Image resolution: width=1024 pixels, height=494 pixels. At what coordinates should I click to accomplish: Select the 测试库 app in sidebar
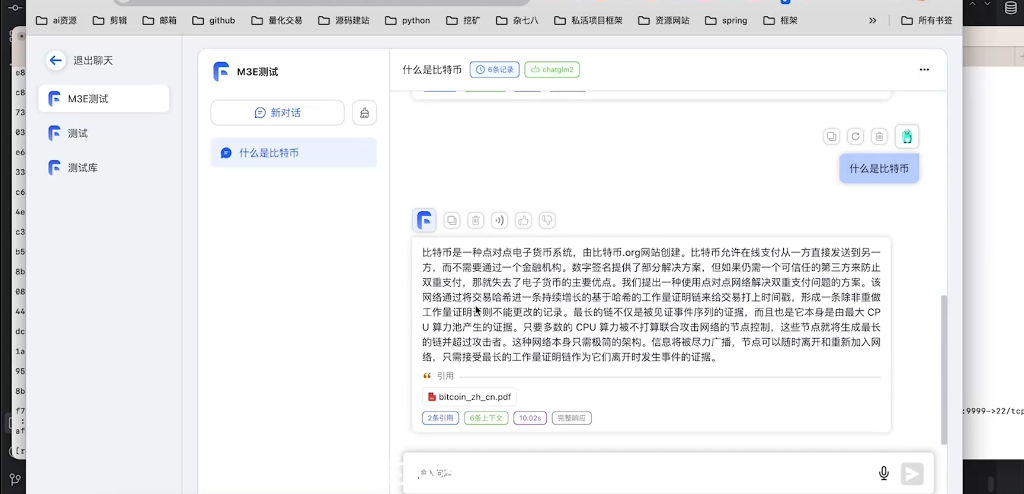click(x=83, y=168)
